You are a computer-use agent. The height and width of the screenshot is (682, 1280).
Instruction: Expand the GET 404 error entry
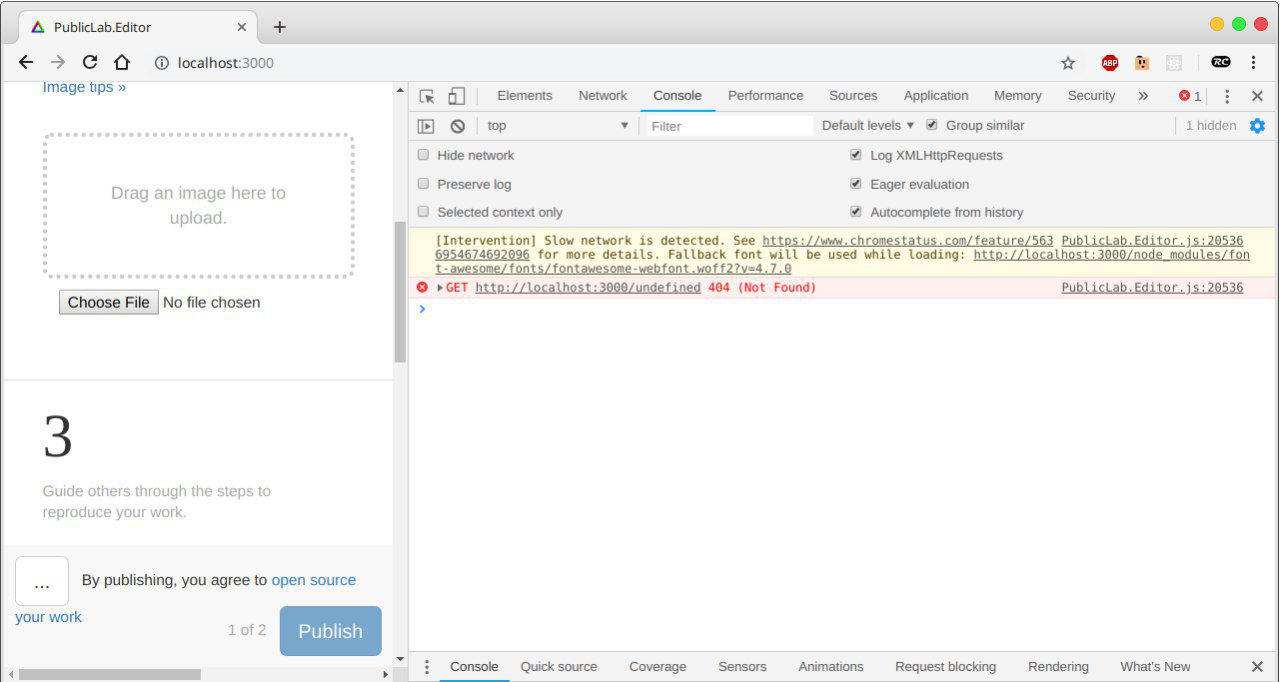440,288
